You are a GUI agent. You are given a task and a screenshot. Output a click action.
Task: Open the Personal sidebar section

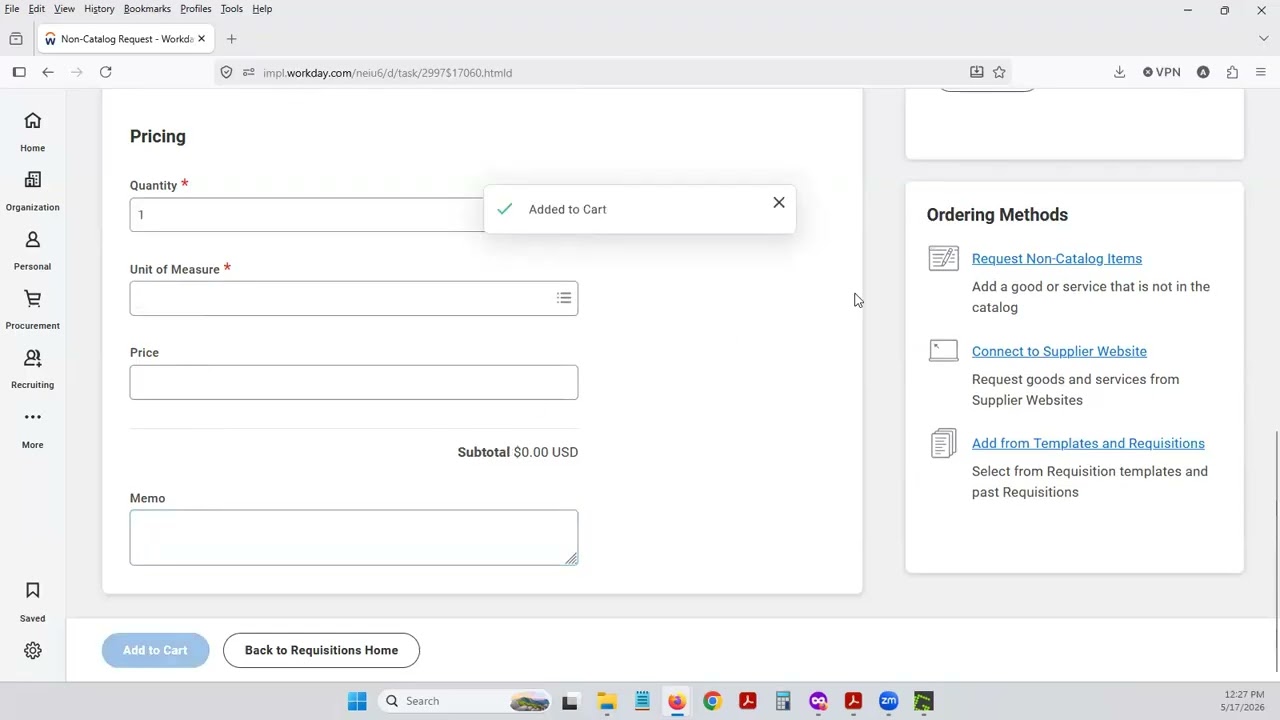pos(32,250)
